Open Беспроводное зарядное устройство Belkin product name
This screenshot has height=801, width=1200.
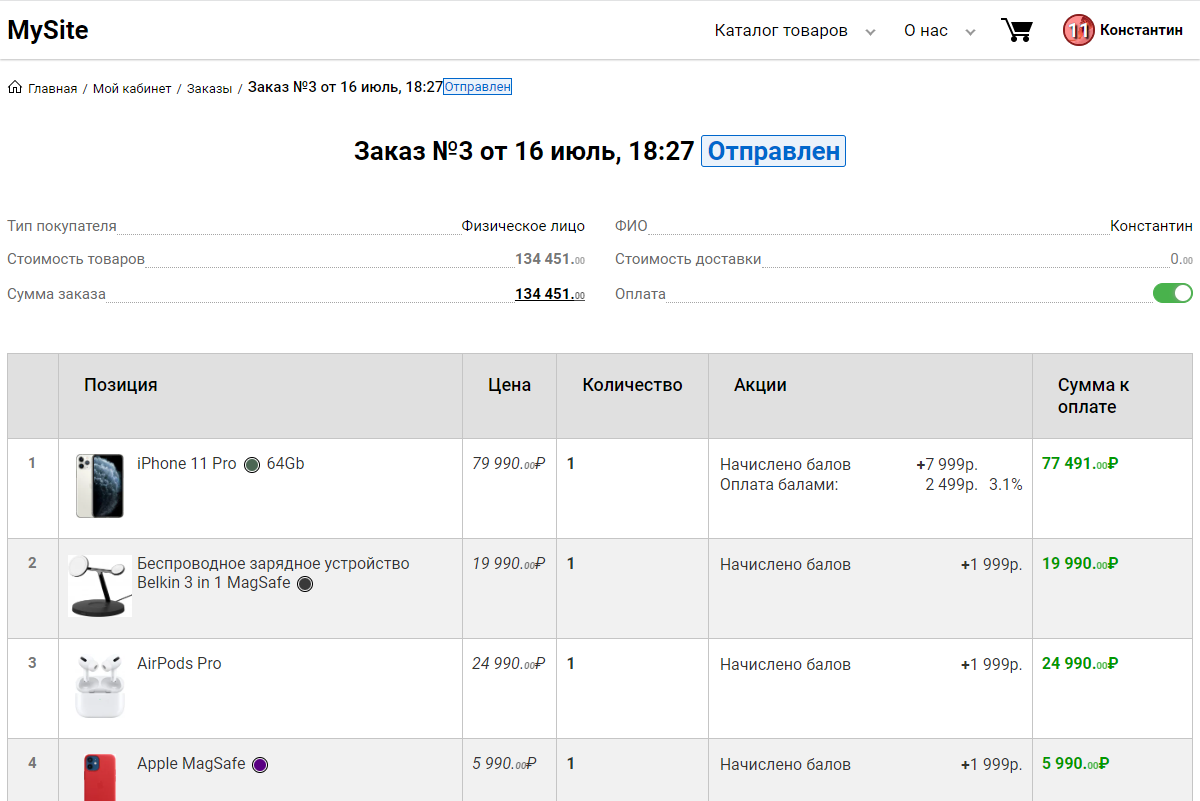coord(273,573)
